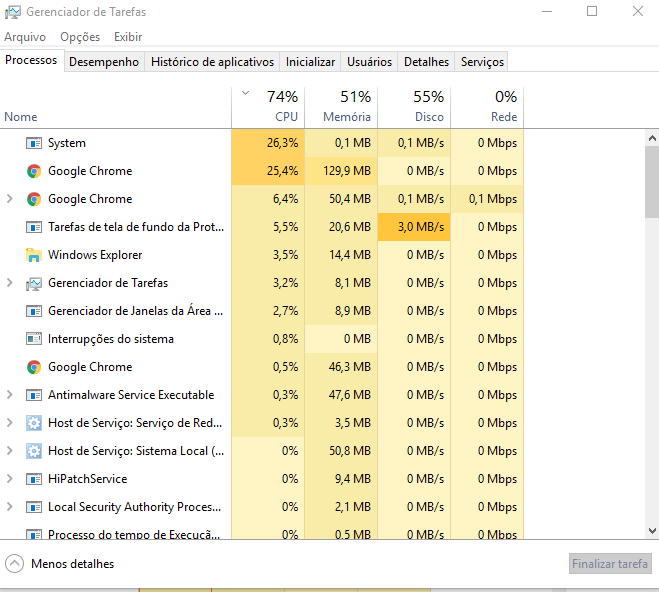Screen dimensions: 659x592
Task: Click the 26,3% CPU value
Action: [x=282, y=143]
